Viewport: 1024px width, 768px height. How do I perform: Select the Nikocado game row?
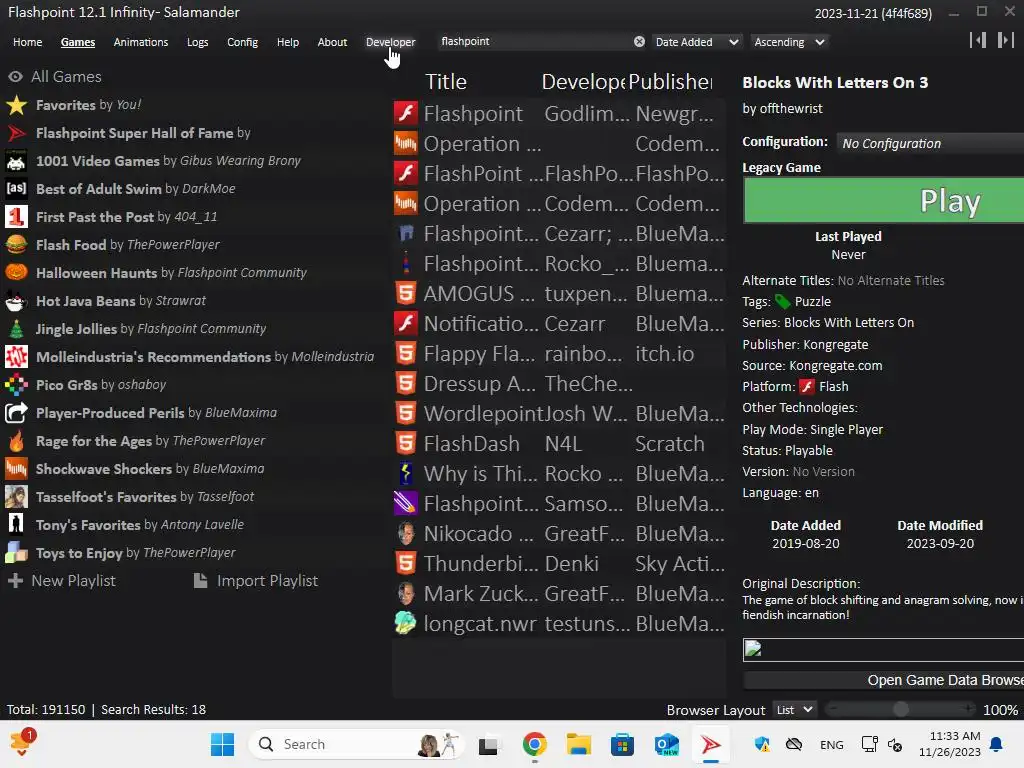(560, 534)
